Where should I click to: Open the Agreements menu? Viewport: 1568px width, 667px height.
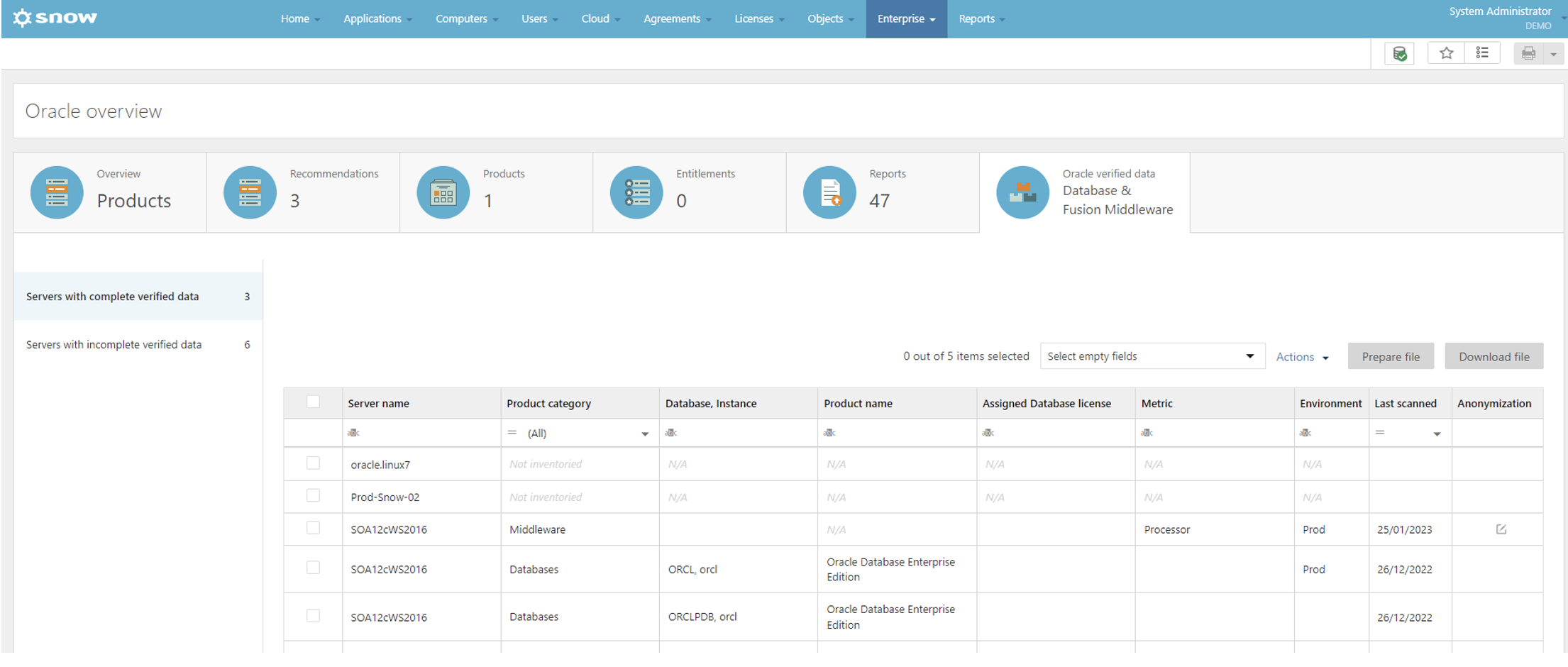(677, 18)
